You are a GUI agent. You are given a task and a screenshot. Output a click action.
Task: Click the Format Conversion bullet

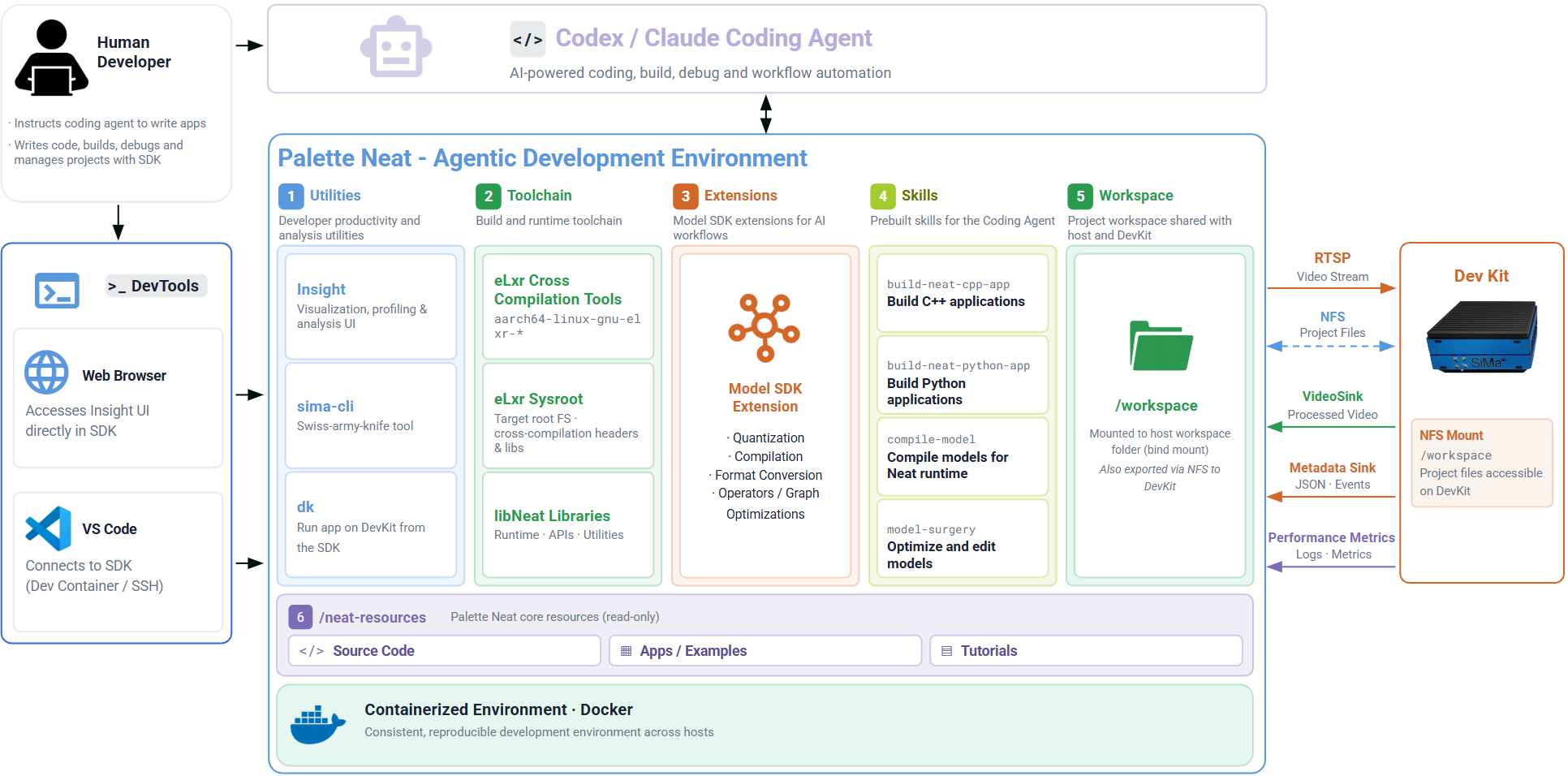(765, 476)
